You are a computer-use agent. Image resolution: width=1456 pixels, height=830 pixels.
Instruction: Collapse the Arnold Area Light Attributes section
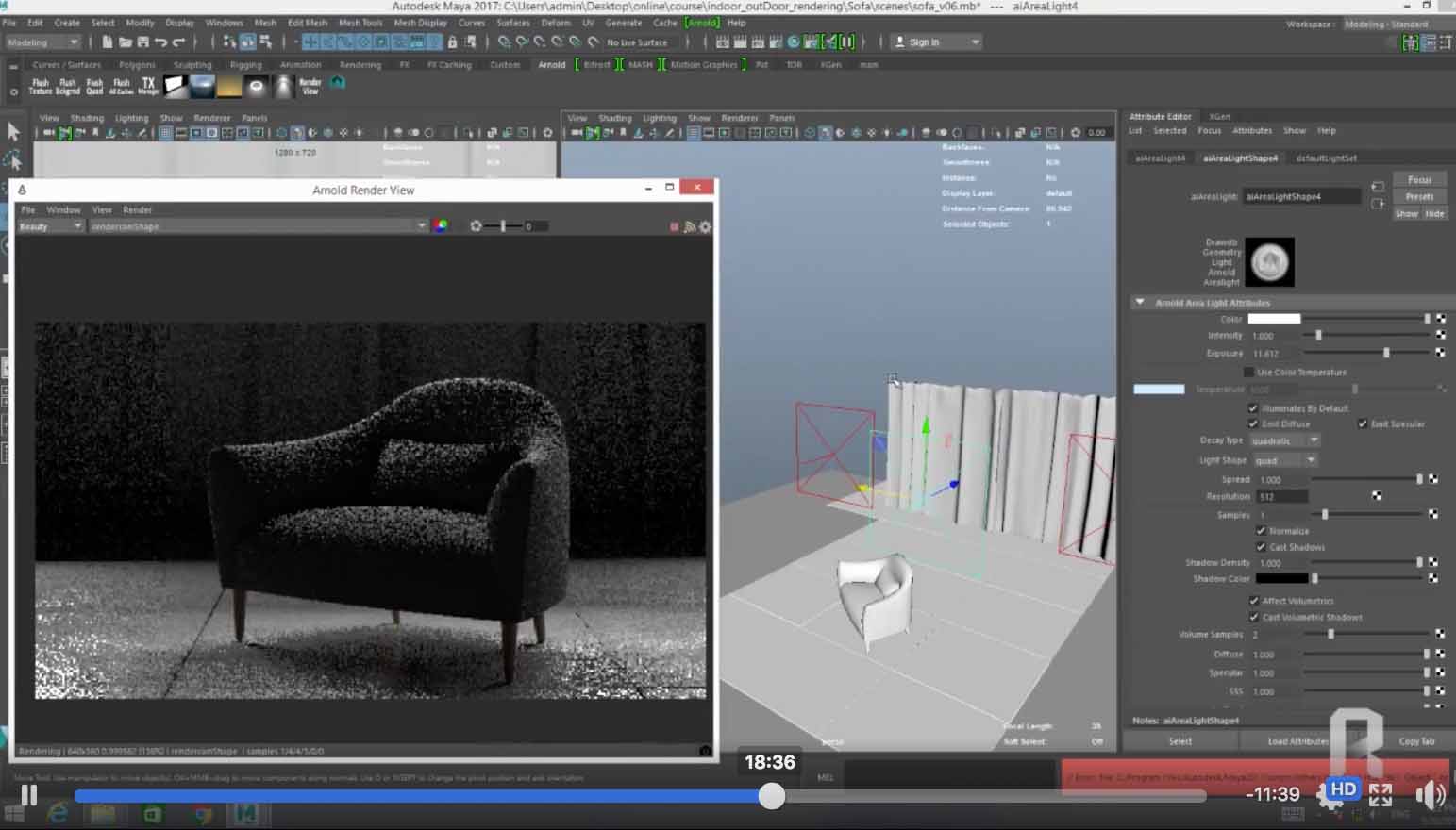1140,303
